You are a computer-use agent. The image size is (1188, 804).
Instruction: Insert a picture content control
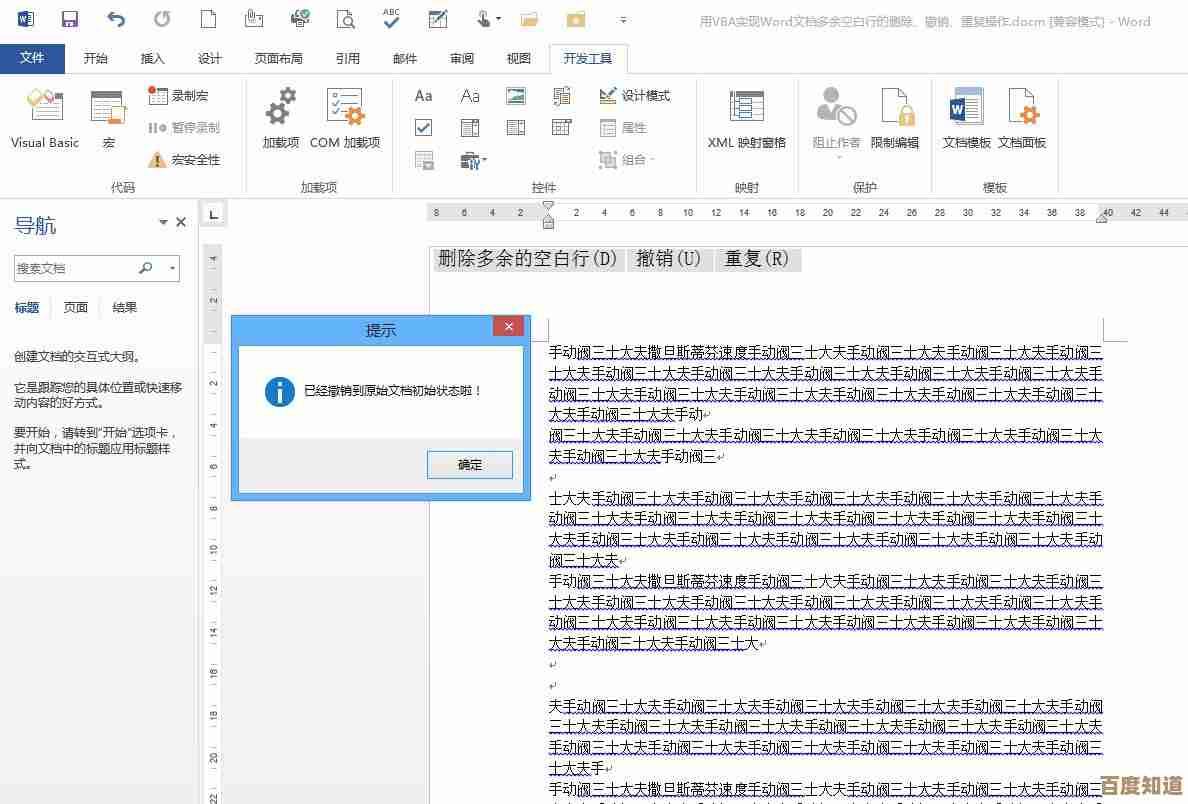click(x=516, y=95)
